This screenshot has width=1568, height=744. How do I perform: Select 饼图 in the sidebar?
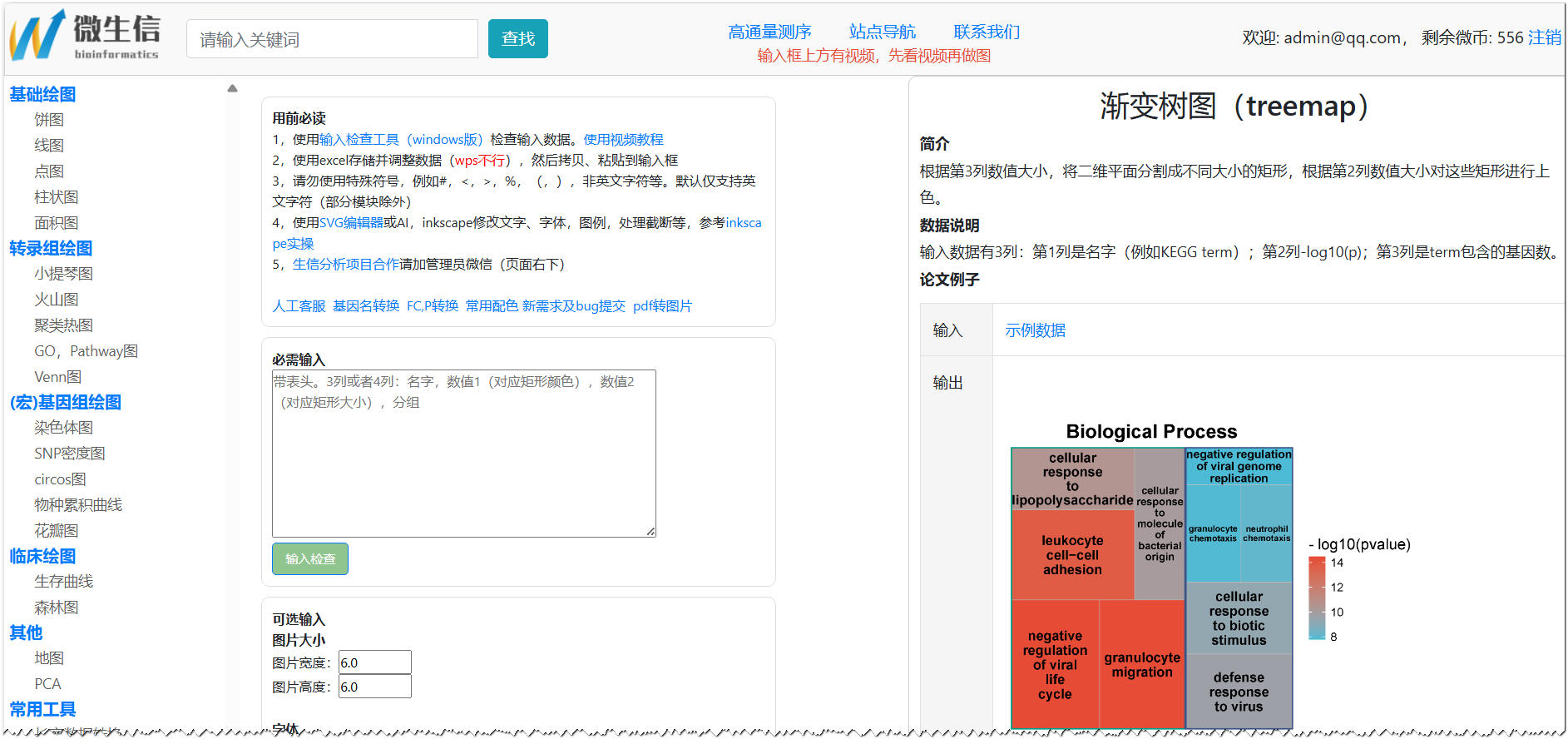pos(49,120)
